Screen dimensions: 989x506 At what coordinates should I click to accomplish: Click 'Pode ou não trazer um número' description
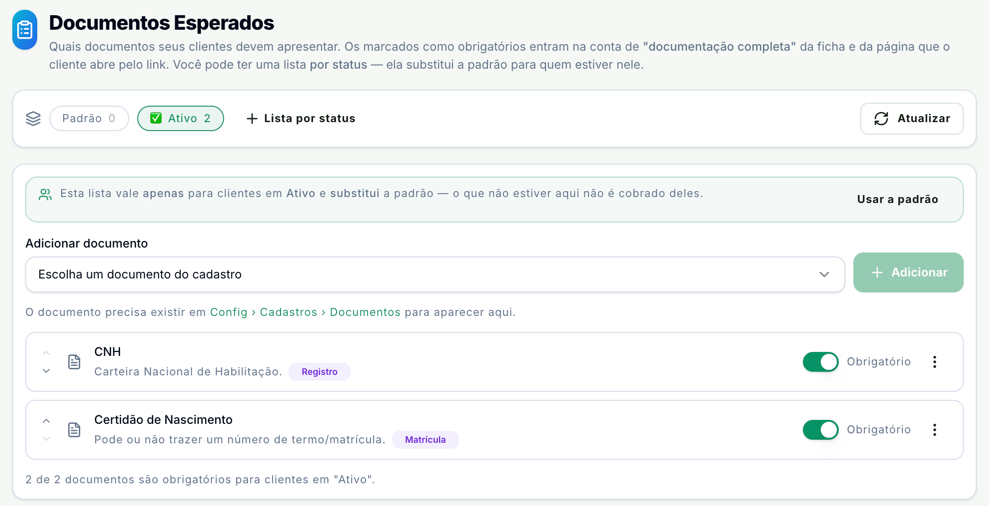tap(240, 440)
